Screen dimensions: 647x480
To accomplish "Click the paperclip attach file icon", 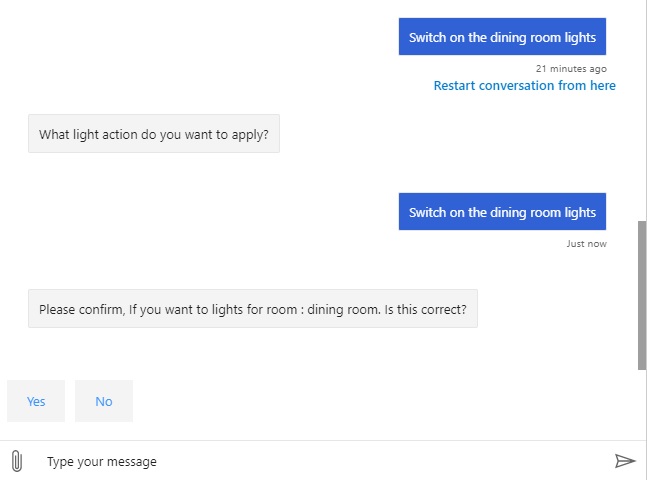I will [16, 461].
